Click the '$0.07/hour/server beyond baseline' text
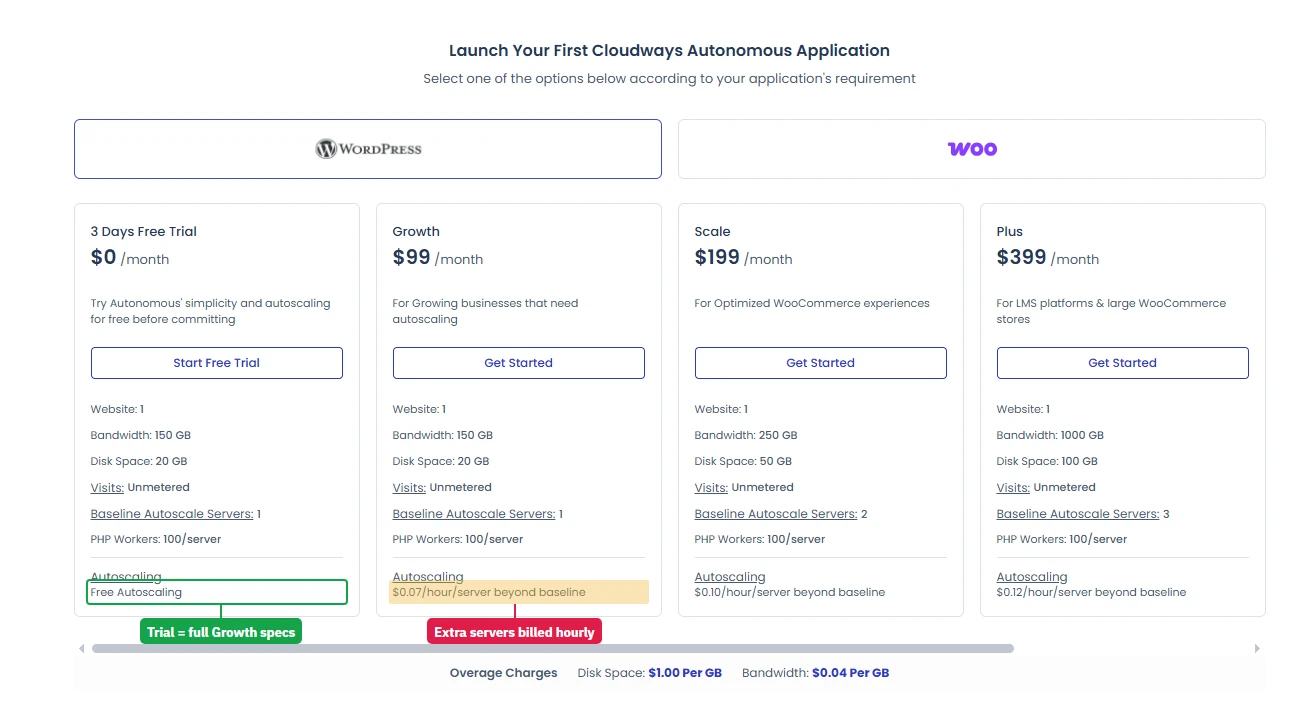The width and height of the screenshot is (1295, 705). pyautogui.click(x=489, y=592)
